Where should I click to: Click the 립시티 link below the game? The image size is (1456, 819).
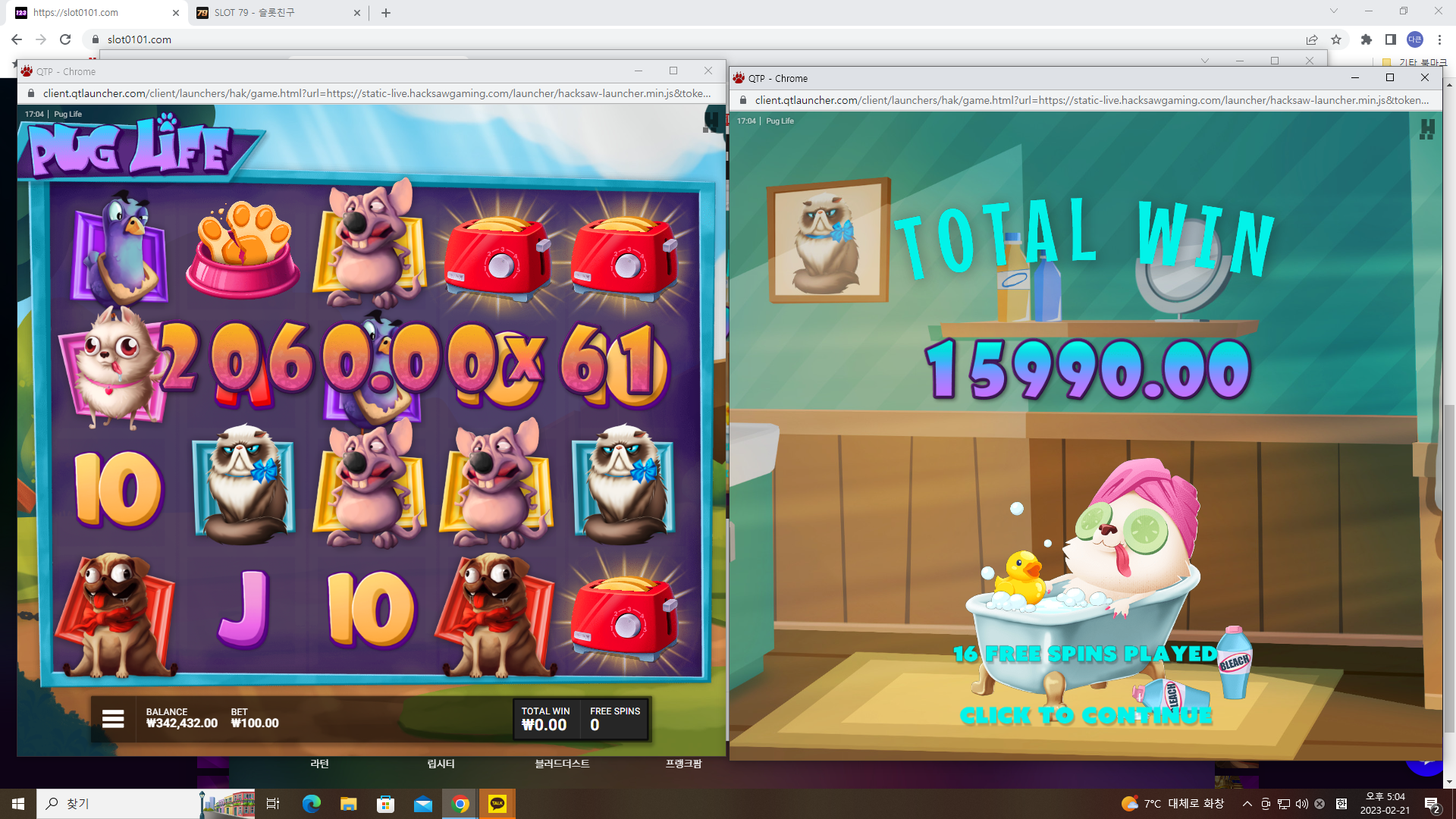(x=441, y=764)
